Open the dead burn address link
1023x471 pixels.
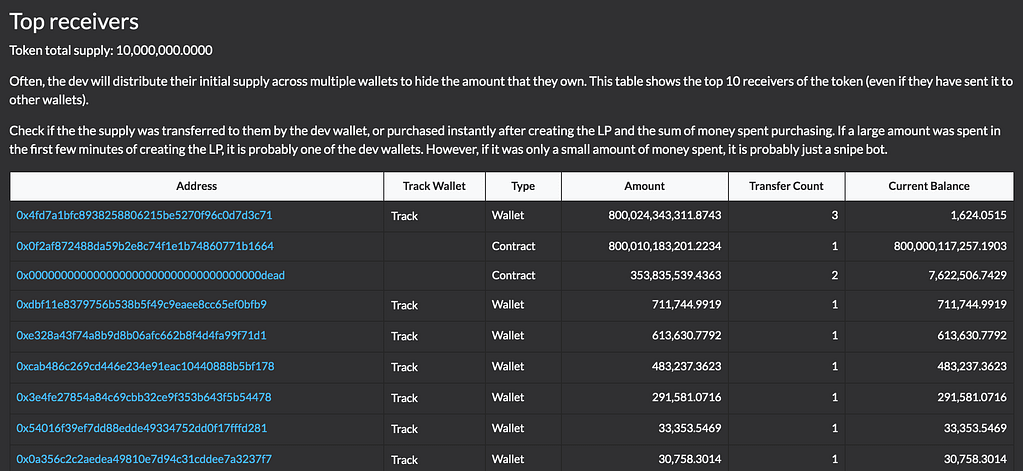pyautogui.click(x=151, y=275)
